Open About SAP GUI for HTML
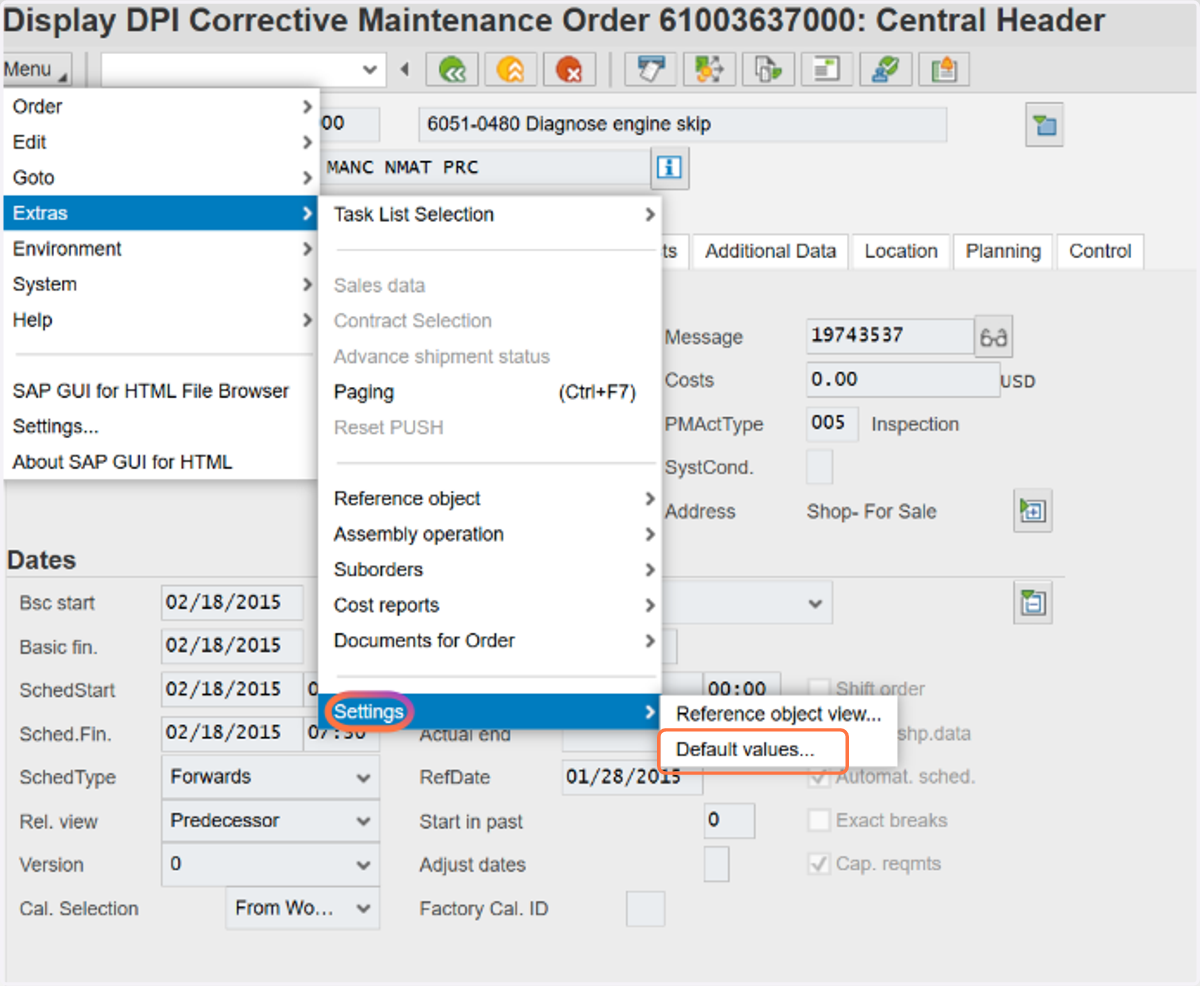 point(161,462)
